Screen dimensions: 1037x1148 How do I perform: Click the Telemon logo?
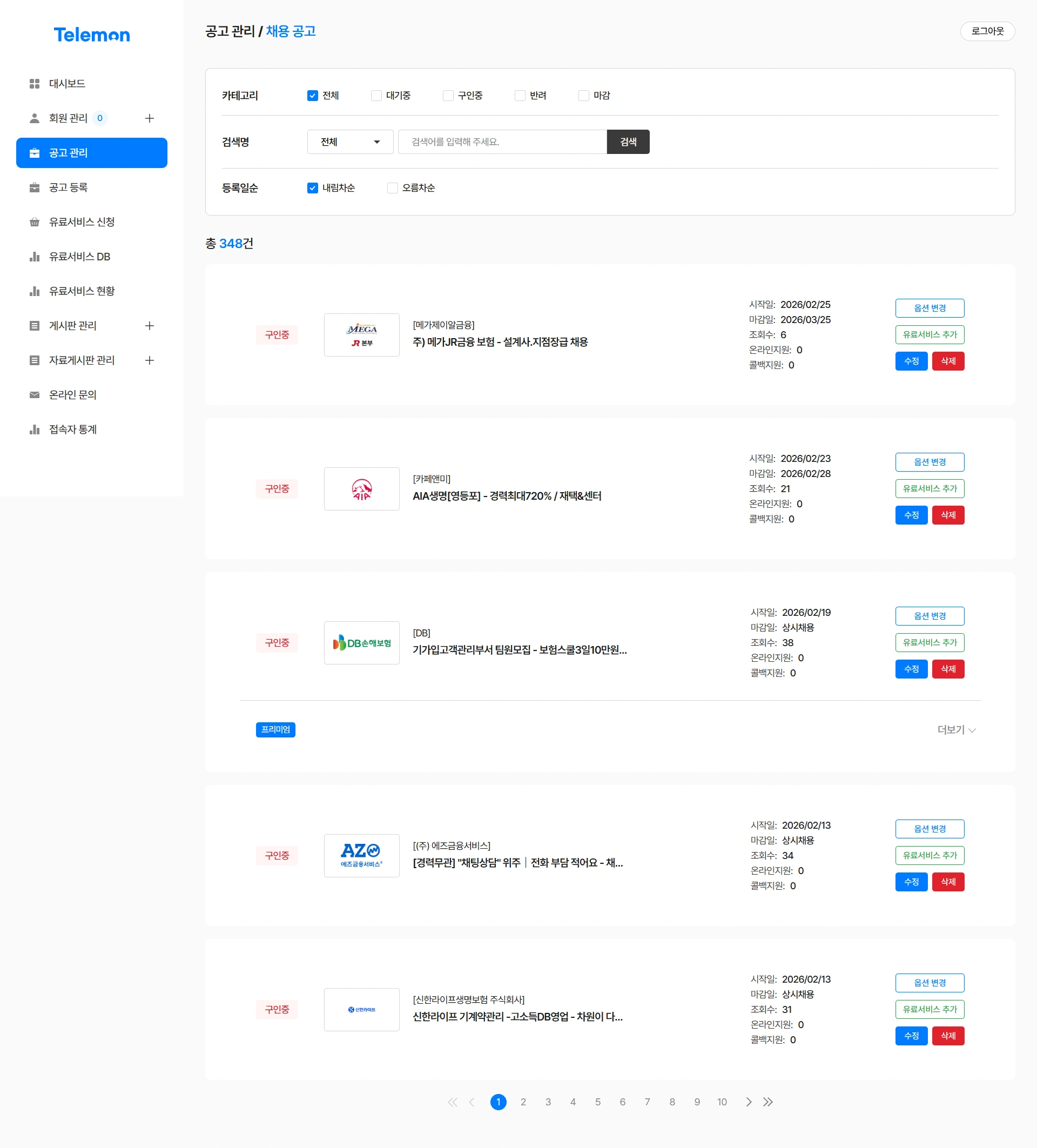92,35
